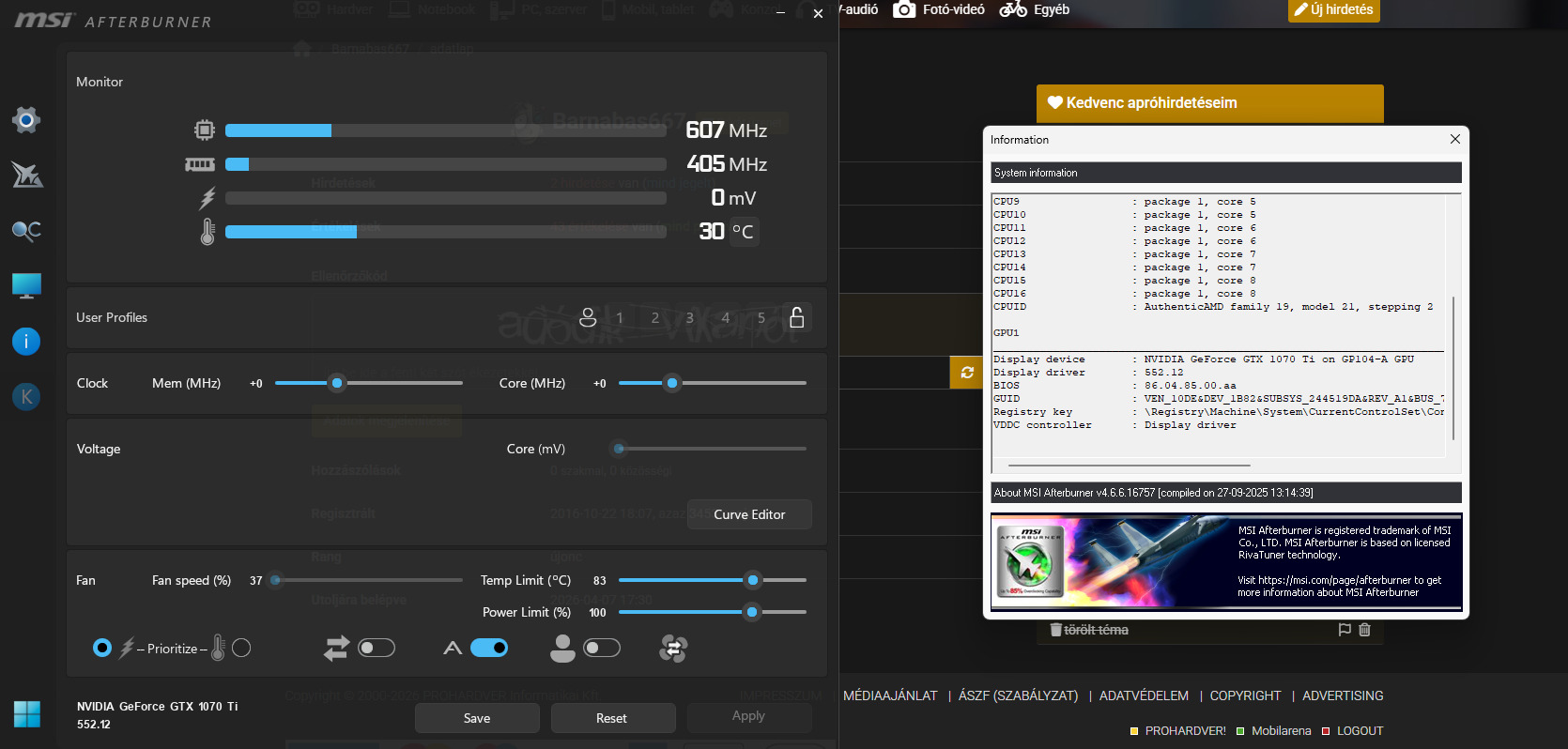1568x749 pixels.
Task: Click the yellow refresh icon in browser
Action: click(x=967, y=373)
